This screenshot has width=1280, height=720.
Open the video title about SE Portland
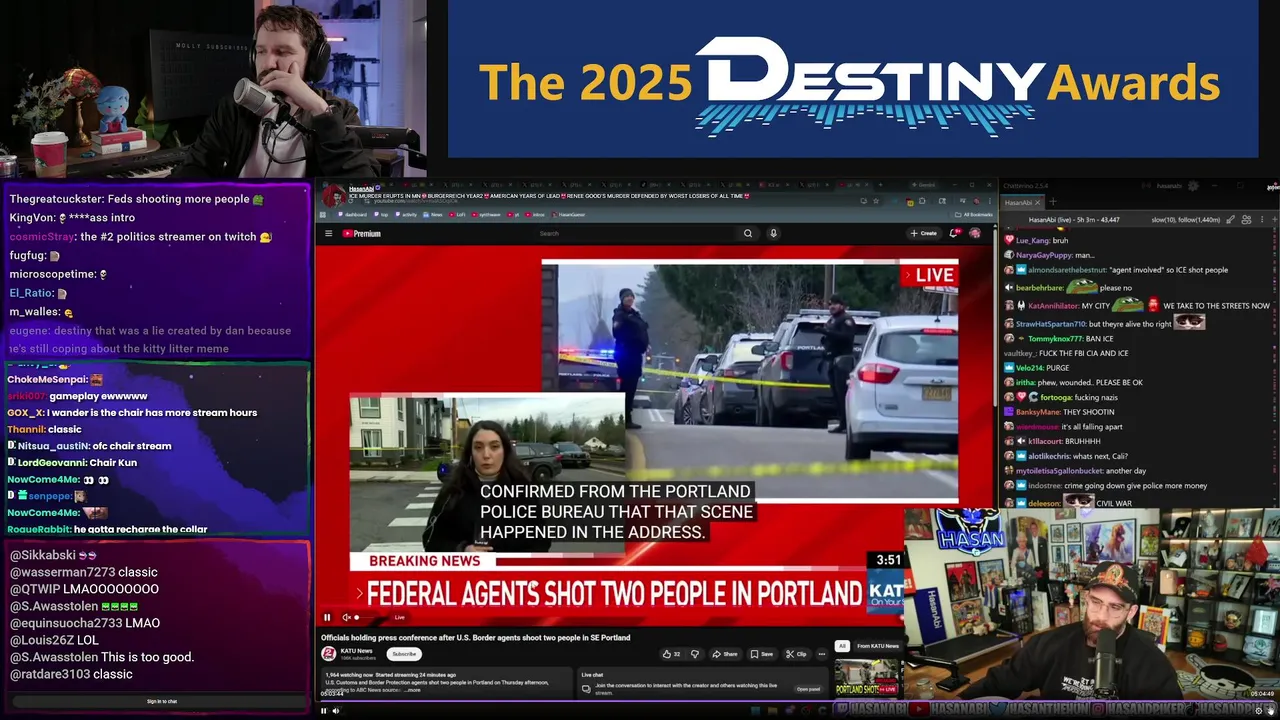click(x=475, y=637)
